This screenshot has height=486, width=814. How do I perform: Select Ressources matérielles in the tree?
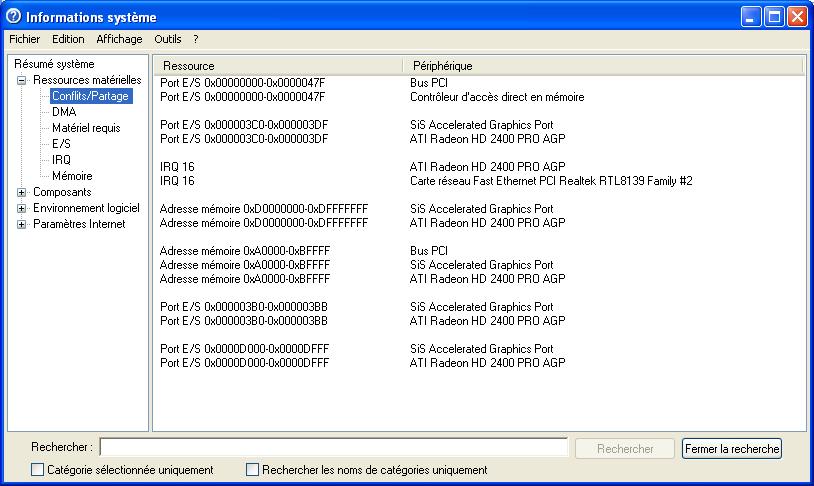coord(87,80)
